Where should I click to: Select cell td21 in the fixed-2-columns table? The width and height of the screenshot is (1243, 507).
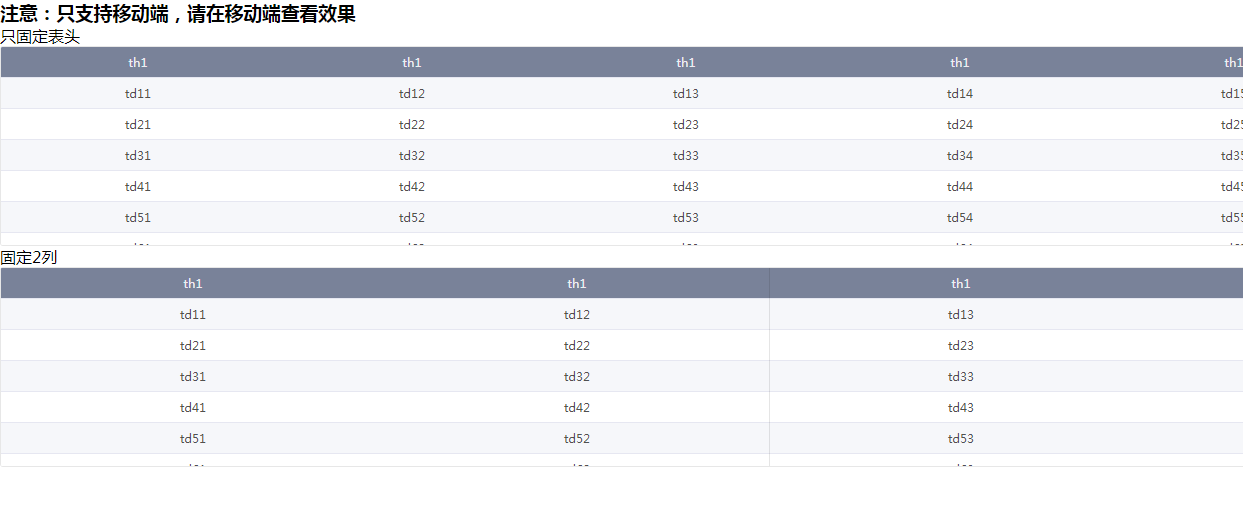click(x=193, y=346)
